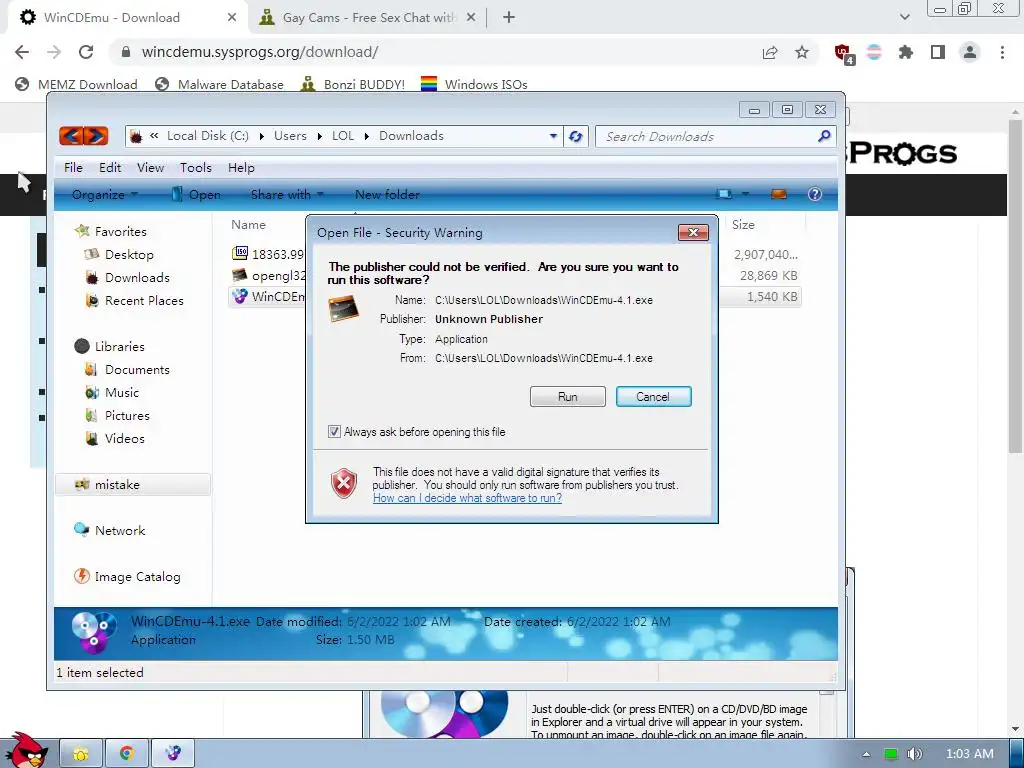Open the Windows ISOs bookmark
Screen dimensions: 1024x768
coord(474,84)
